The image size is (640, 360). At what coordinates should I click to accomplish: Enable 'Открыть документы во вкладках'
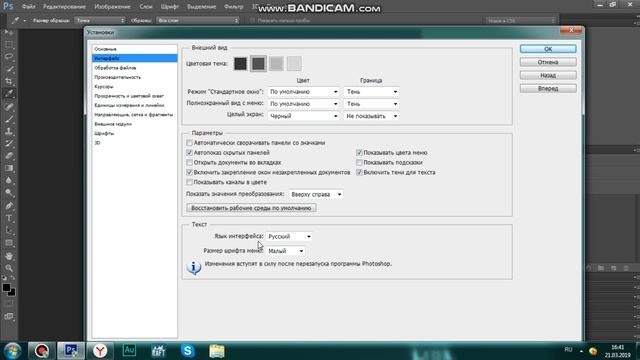tap(189, 162)
